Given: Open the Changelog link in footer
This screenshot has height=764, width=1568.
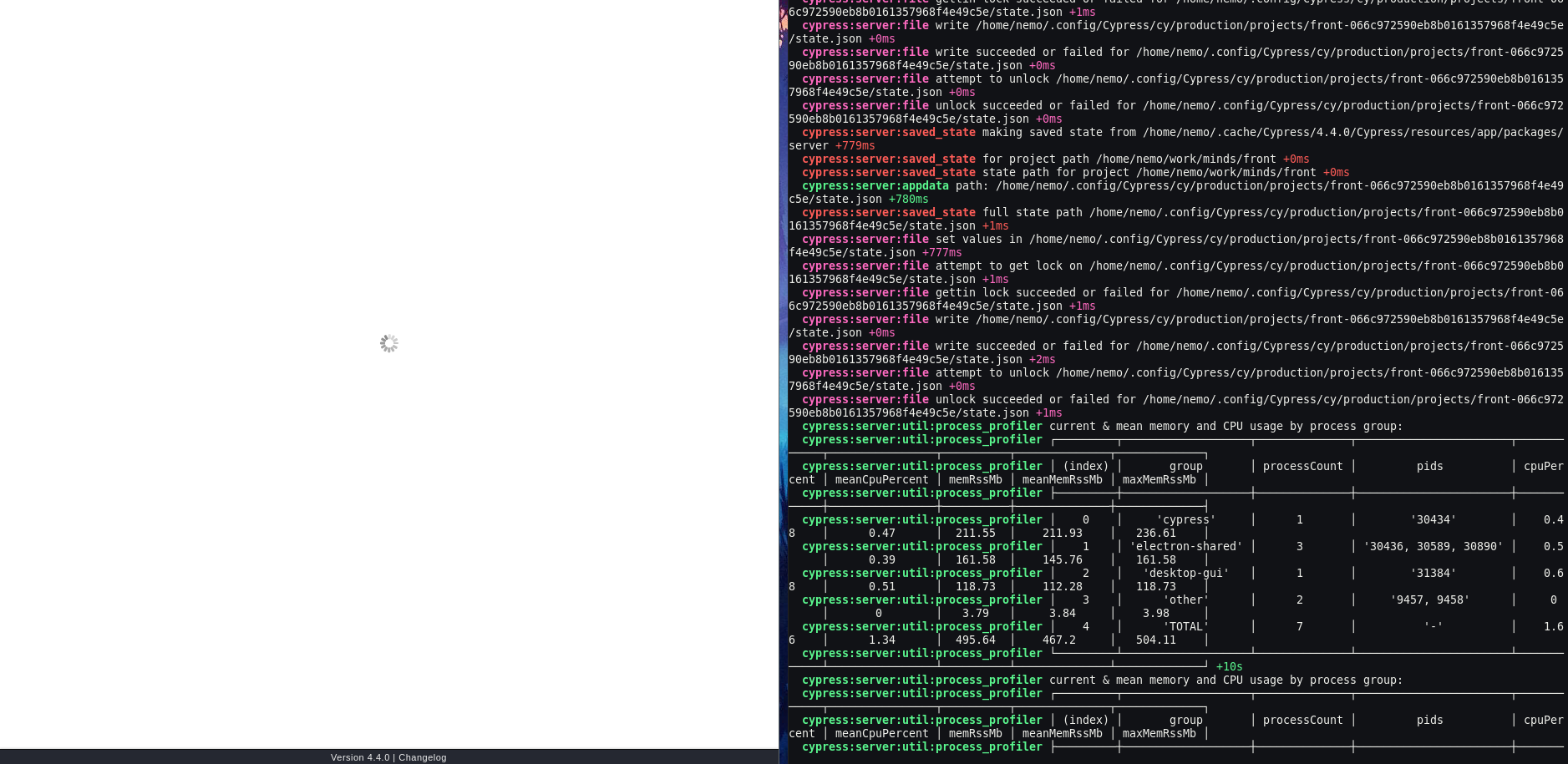Looking at the screenshot, I should [x=422, y=757].
